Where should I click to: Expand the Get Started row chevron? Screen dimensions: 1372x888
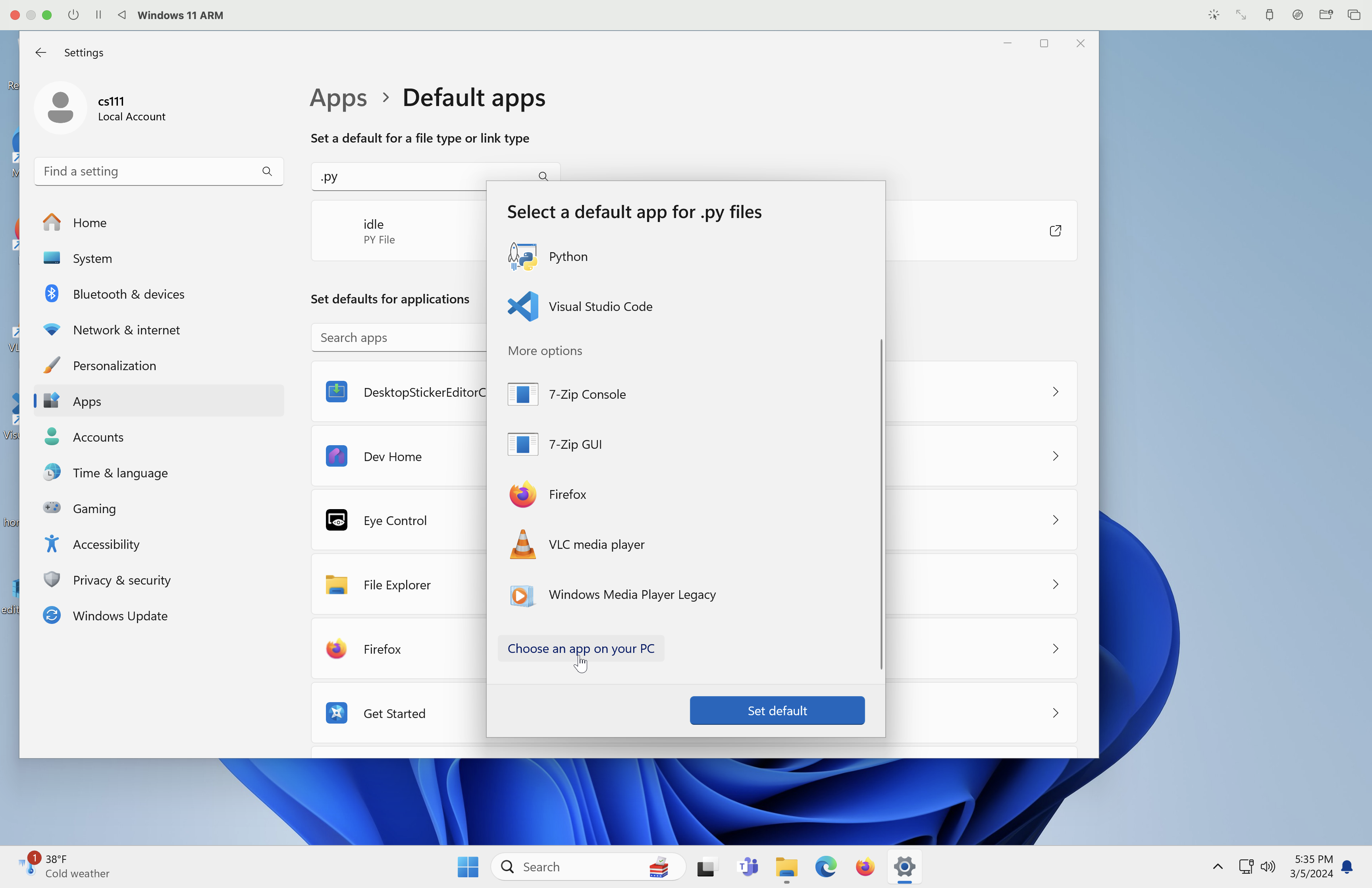[1055, 713]
